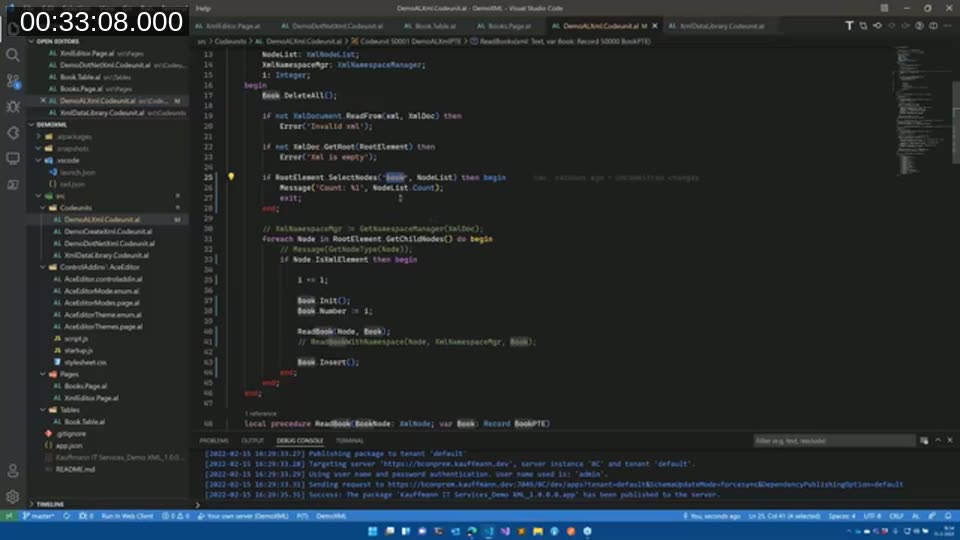This screenshot has height=540, width=960.
Task: Open the Run and Debug view
Action: coord(12,107)
